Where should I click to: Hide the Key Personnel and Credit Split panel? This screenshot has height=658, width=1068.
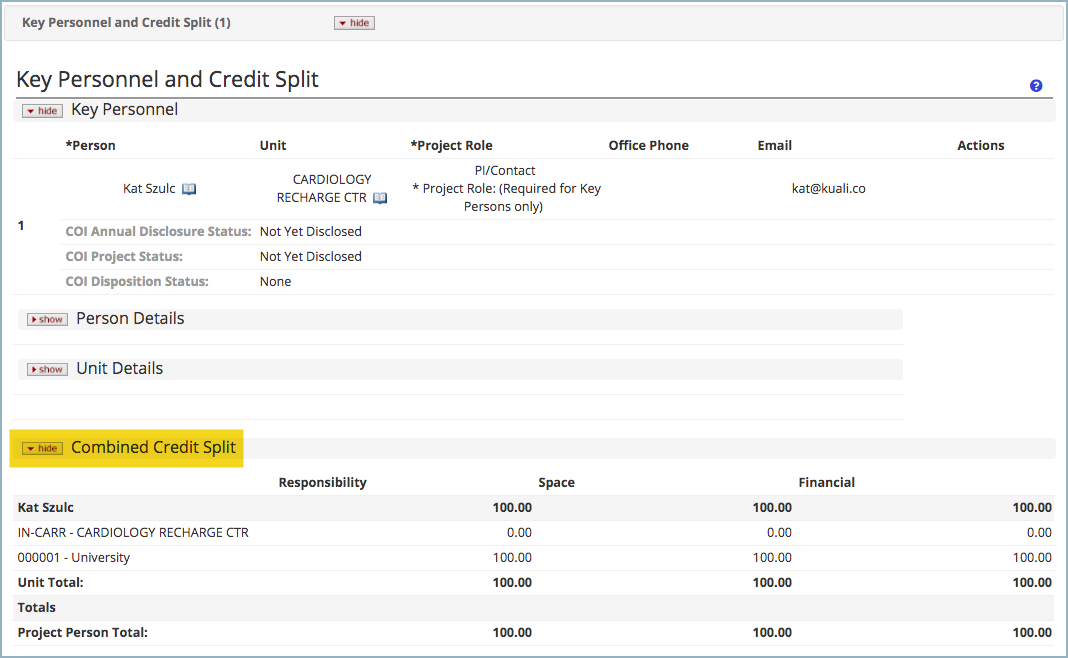[x=354, y=22]
